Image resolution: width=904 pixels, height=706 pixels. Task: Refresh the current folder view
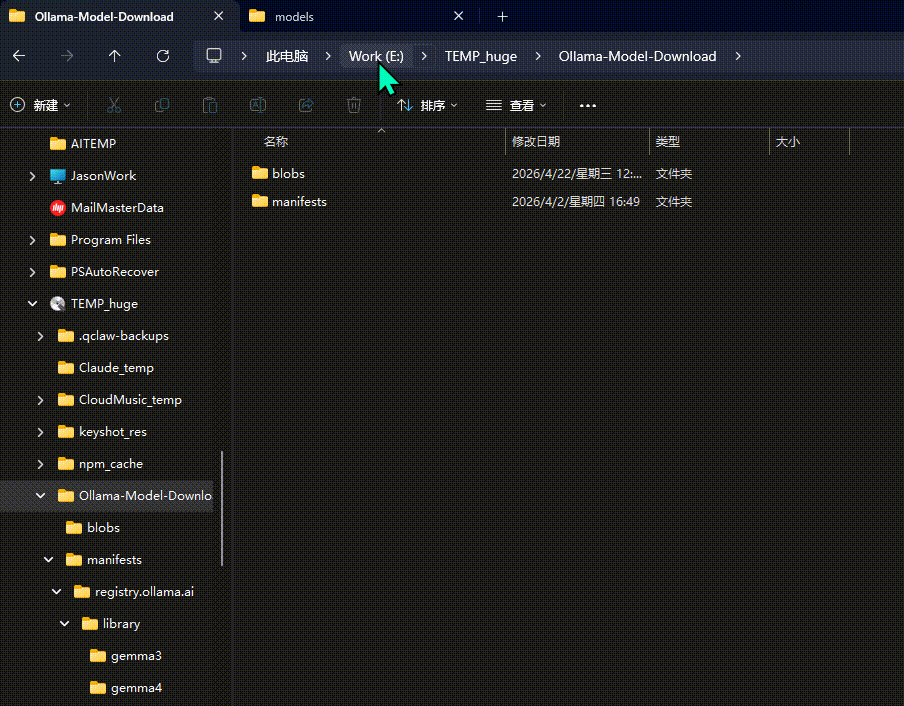click(163, 56)
